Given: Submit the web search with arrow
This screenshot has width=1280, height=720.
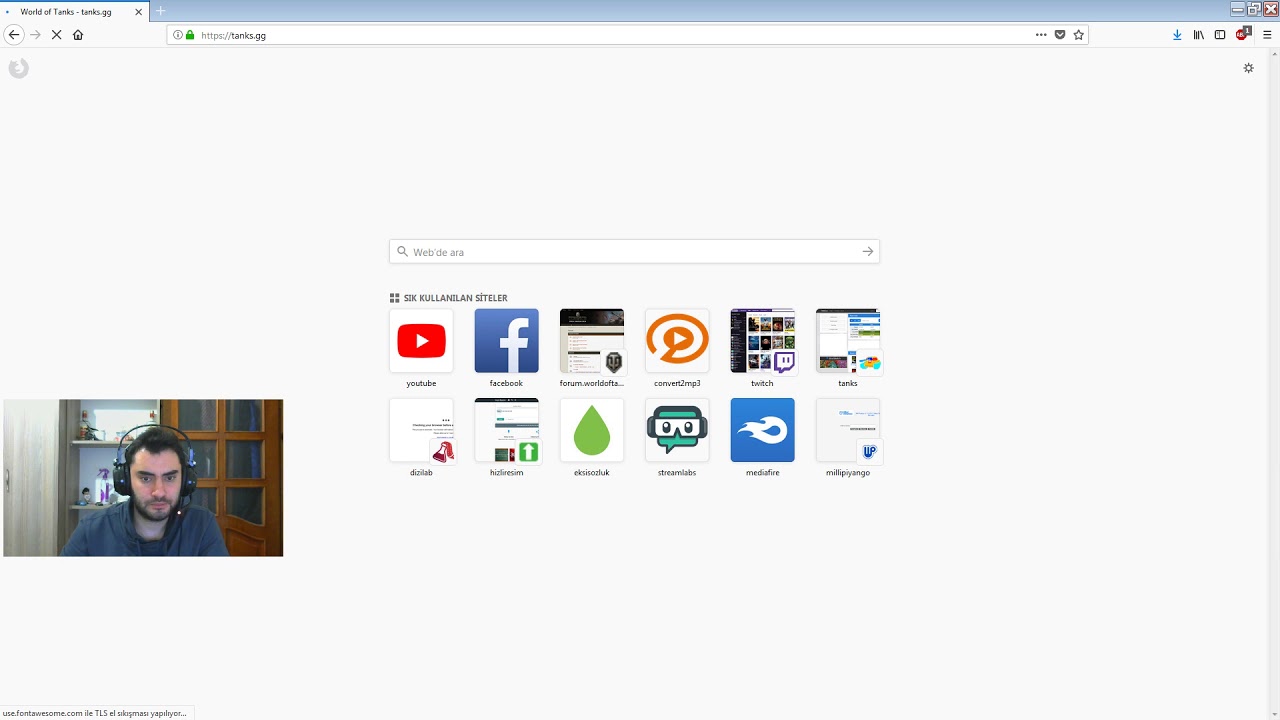Looking at the screenshot, I should (x=868, y=252).
